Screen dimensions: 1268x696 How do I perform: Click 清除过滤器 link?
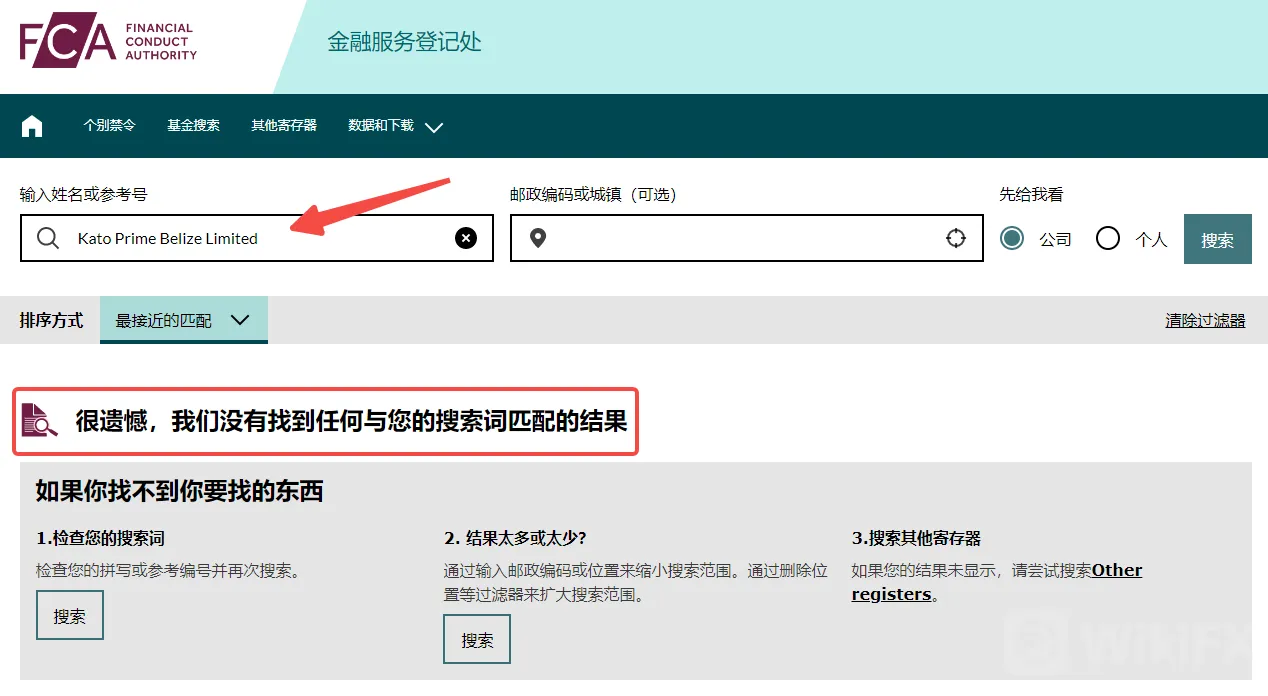(x=1205, y=321)
